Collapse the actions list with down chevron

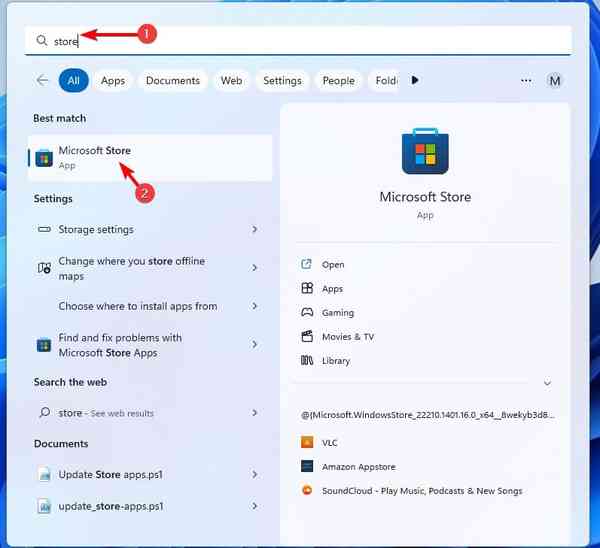click(x=547, y=383)
